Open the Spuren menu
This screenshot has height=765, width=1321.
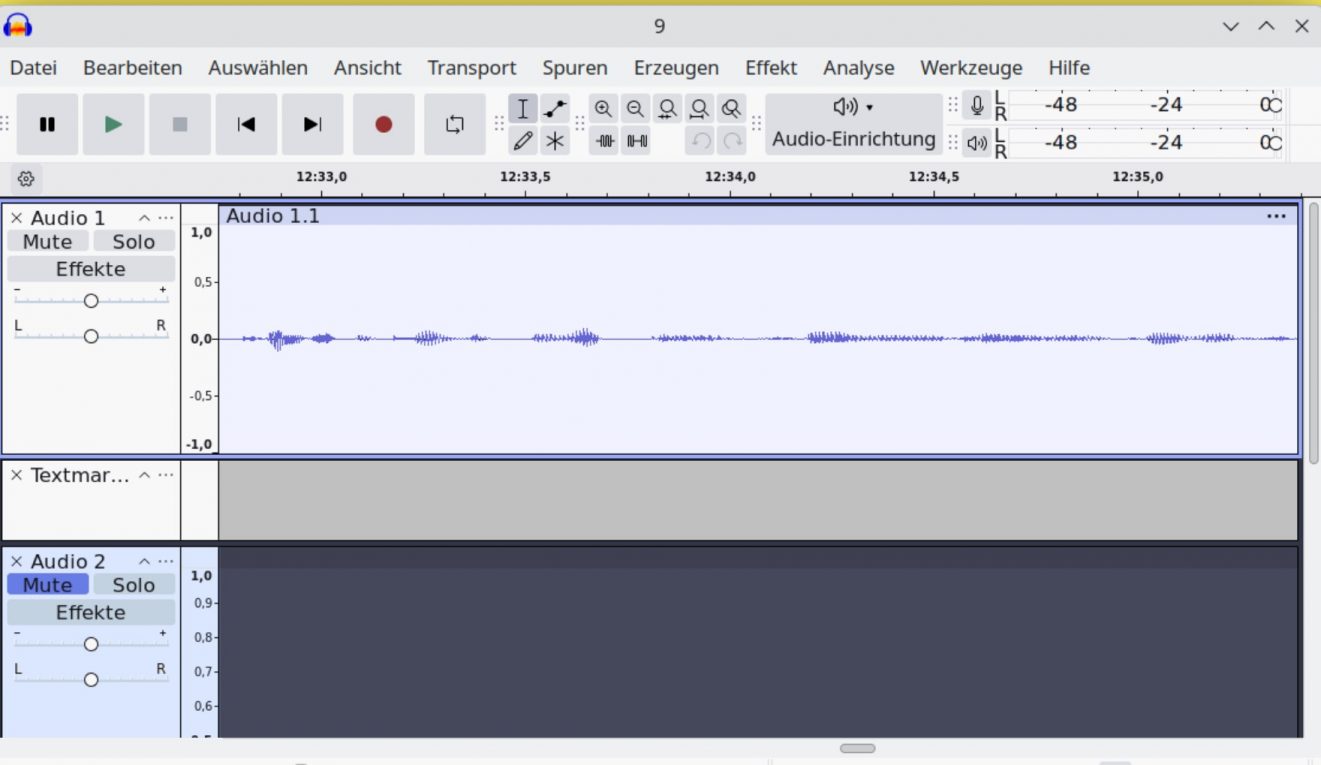(x=574, y=68)
